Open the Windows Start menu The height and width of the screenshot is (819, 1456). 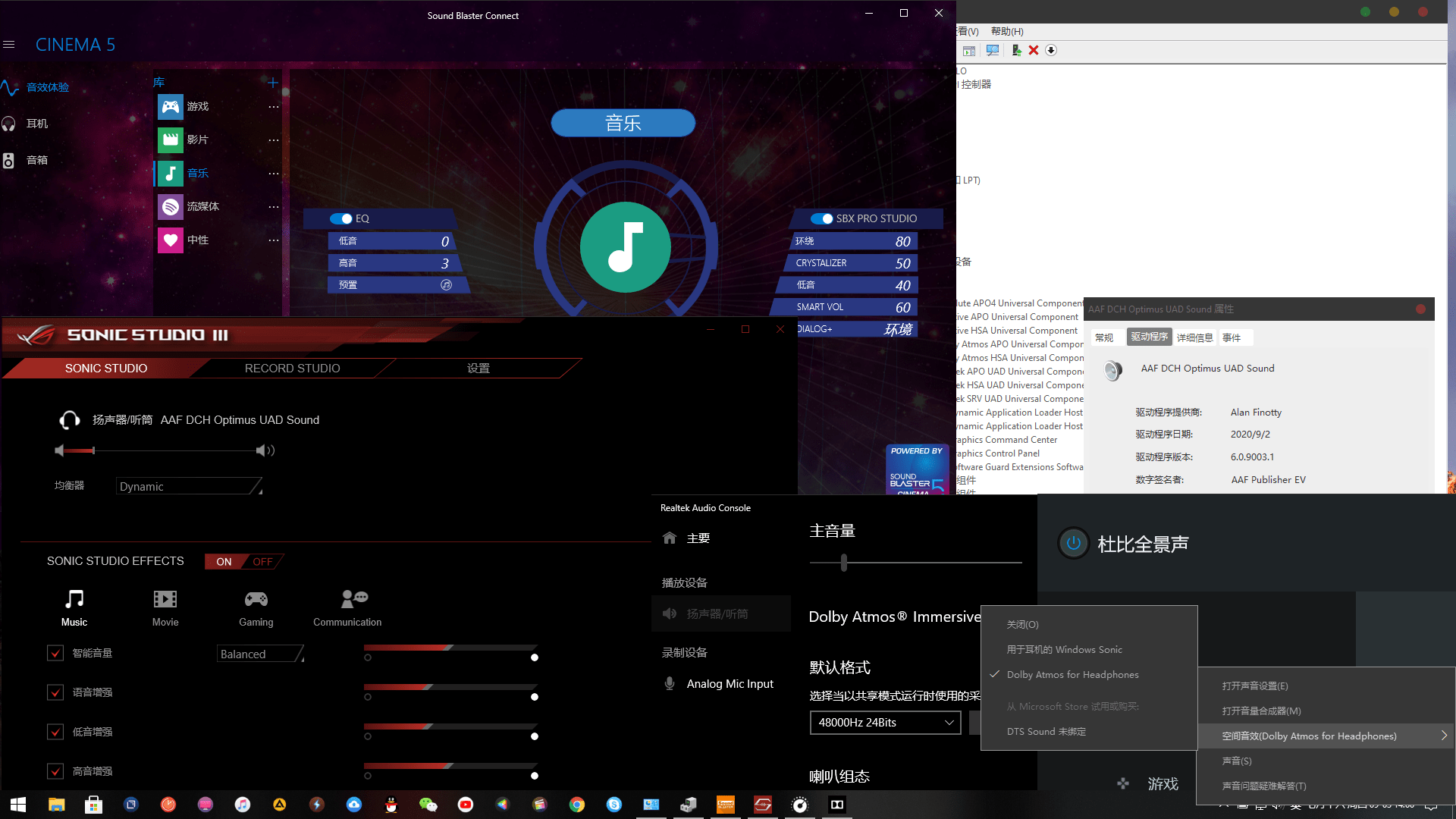tap(19, 805)
